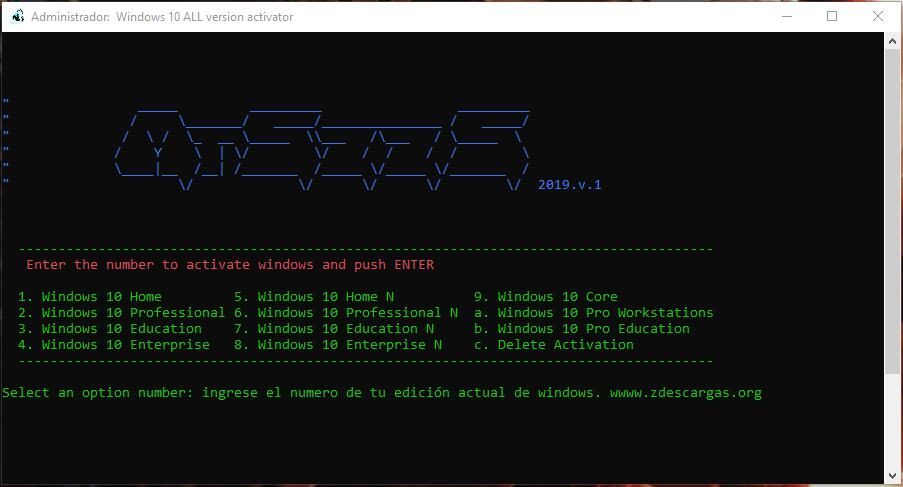Click the vertical scrollbar thumb

(x=892, y=211)
